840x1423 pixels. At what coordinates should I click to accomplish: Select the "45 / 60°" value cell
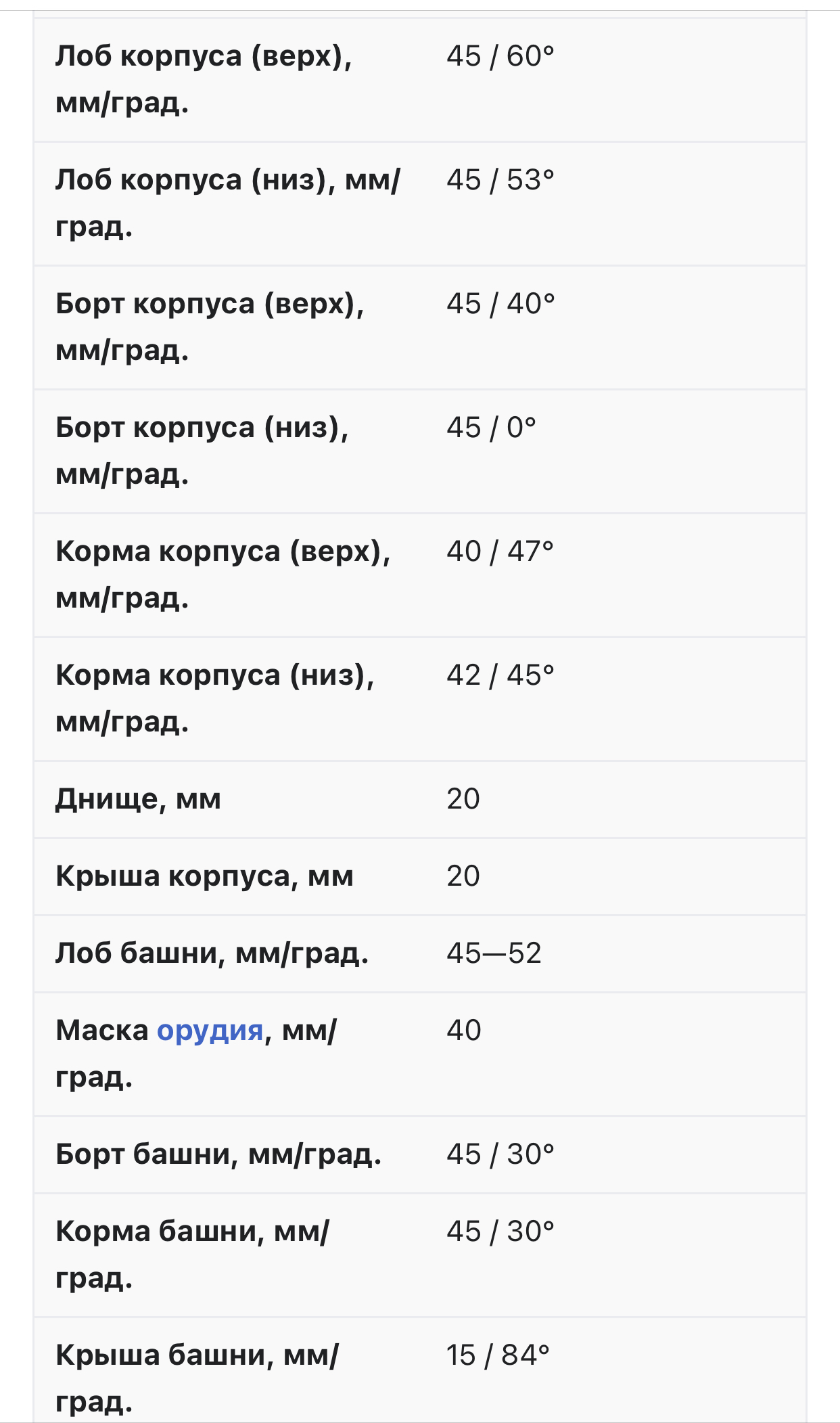click(x=500, y=57)
